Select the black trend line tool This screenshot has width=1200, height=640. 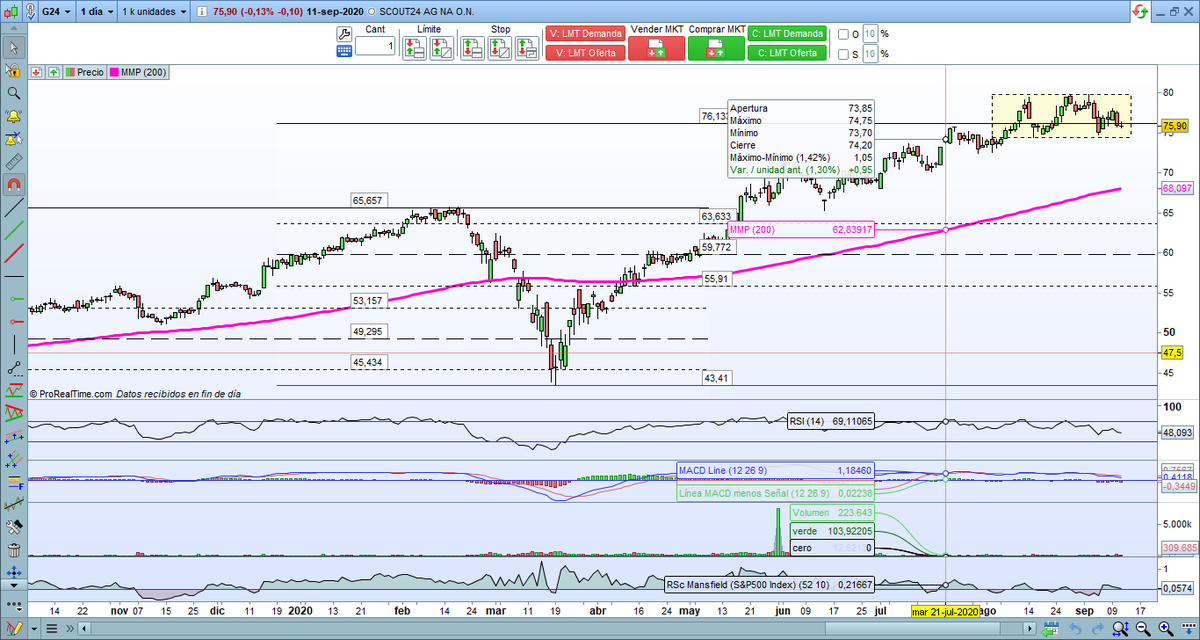tap(13, 208)
